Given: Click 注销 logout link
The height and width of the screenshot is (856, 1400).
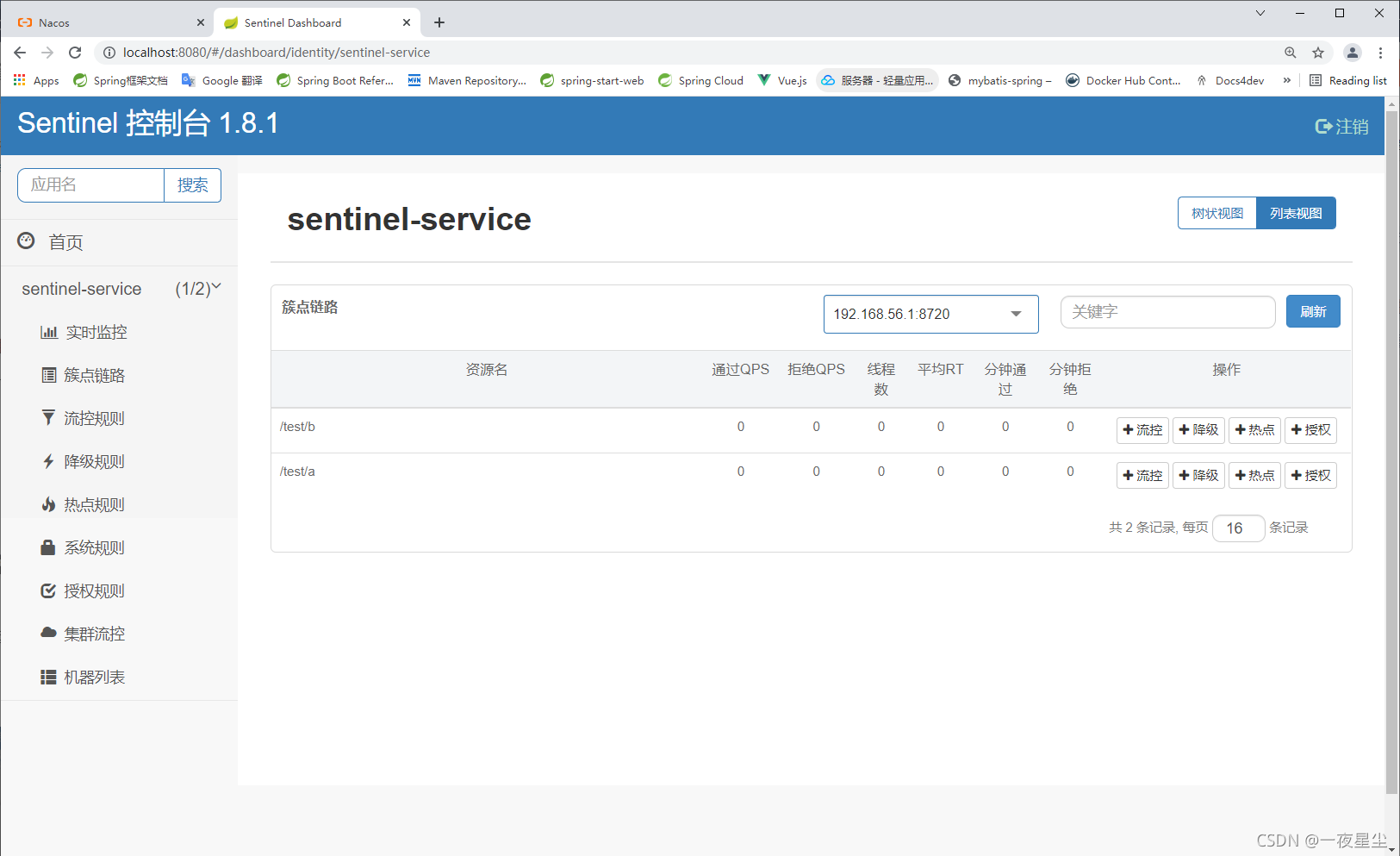Looking at the screenshot, I should click(1341, 127).
